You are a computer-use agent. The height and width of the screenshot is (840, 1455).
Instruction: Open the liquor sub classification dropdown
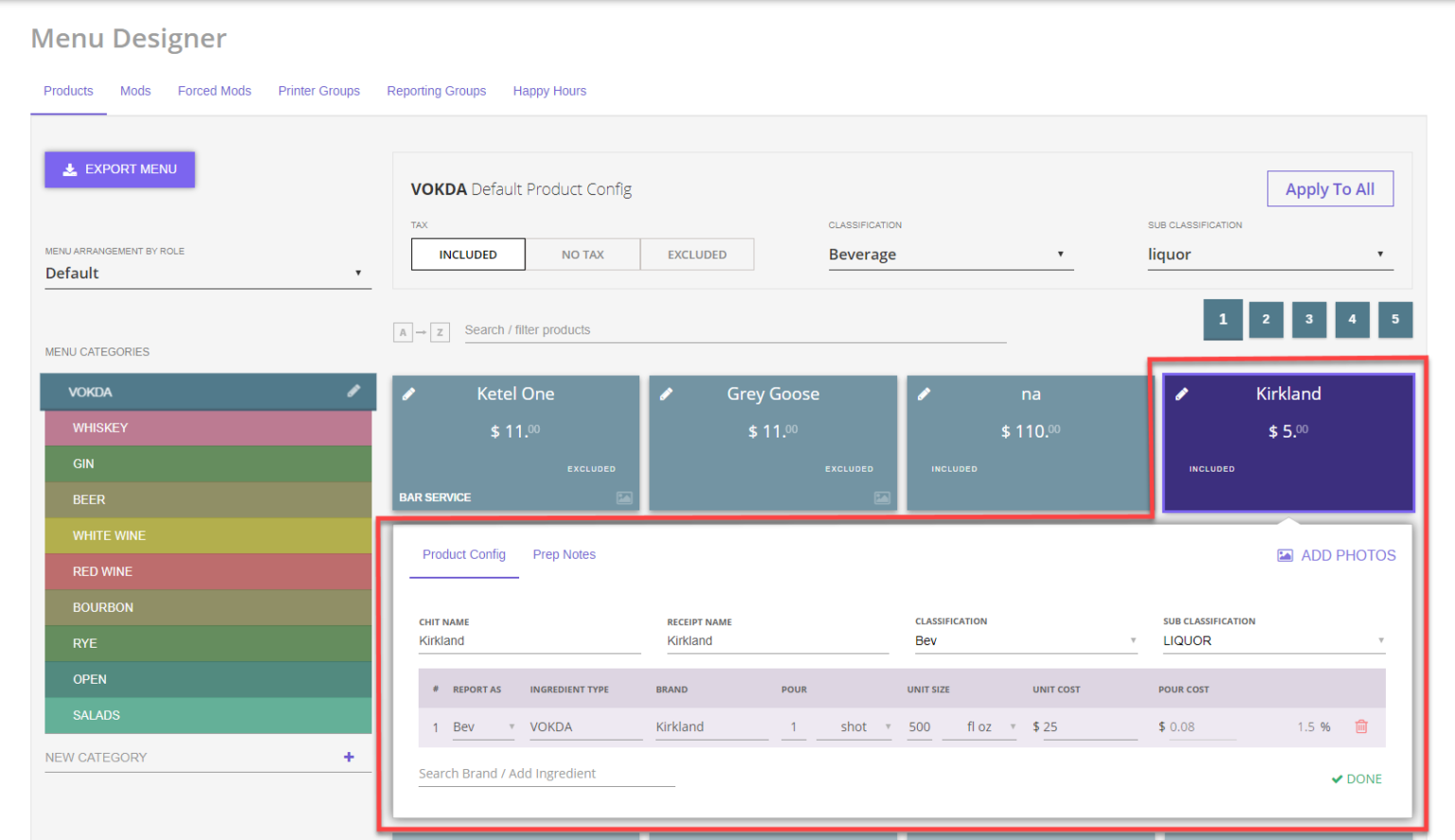pos(1269,255)
